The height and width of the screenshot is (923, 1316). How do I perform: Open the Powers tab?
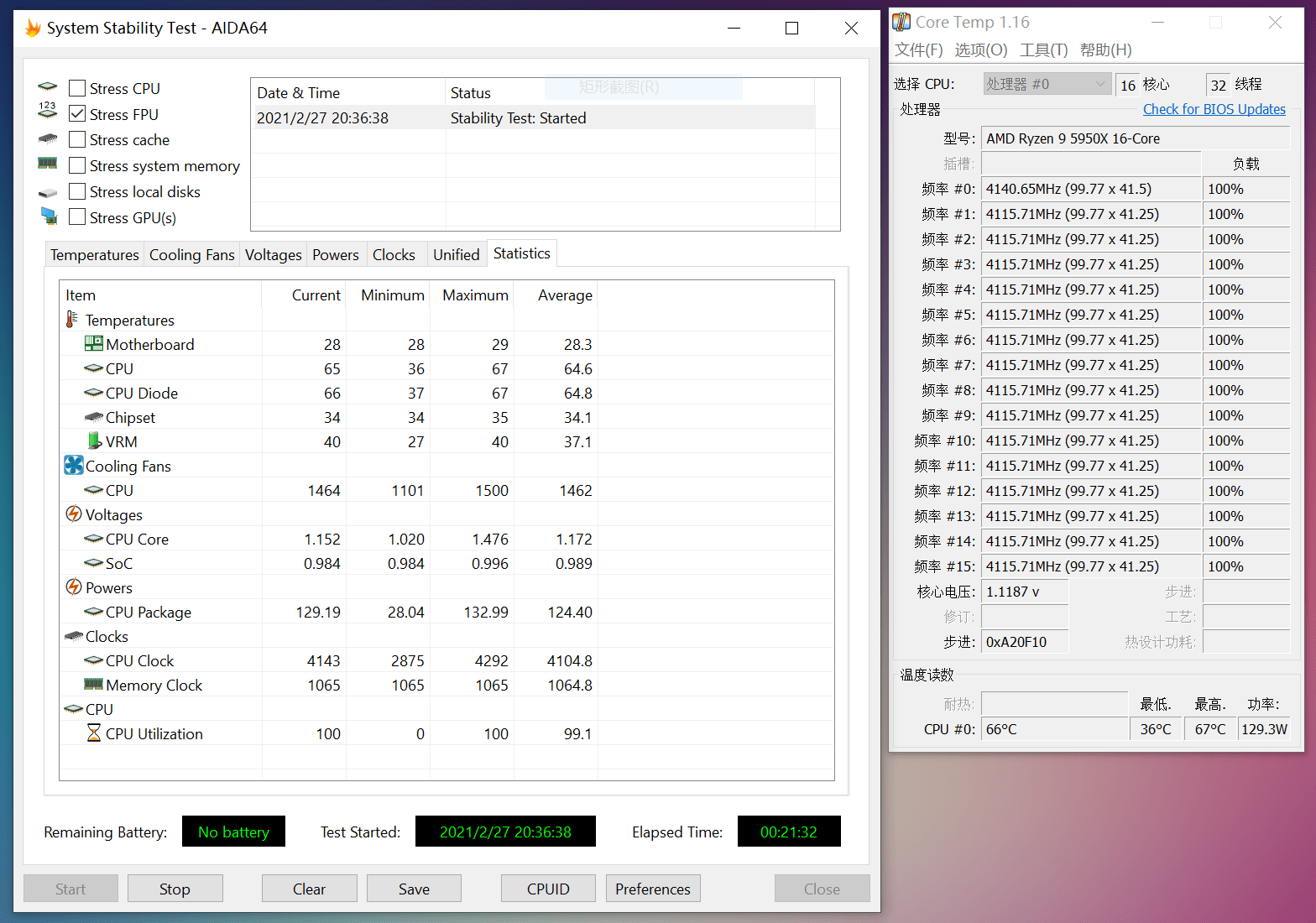pyautogui.click(x=335, y=254)
